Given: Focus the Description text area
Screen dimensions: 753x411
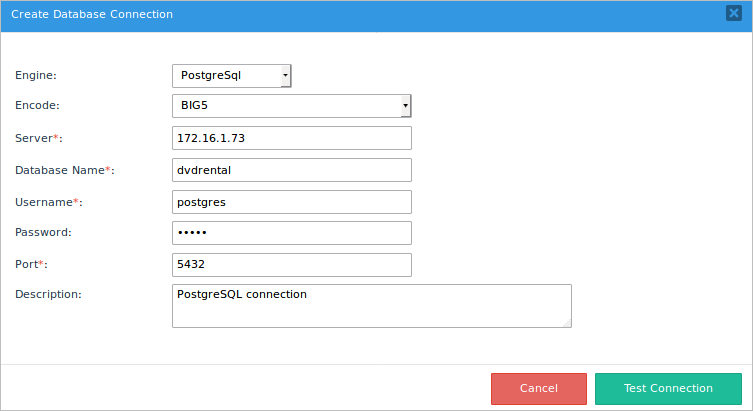Looking at the screenshot, I should (x=371, y=305).
